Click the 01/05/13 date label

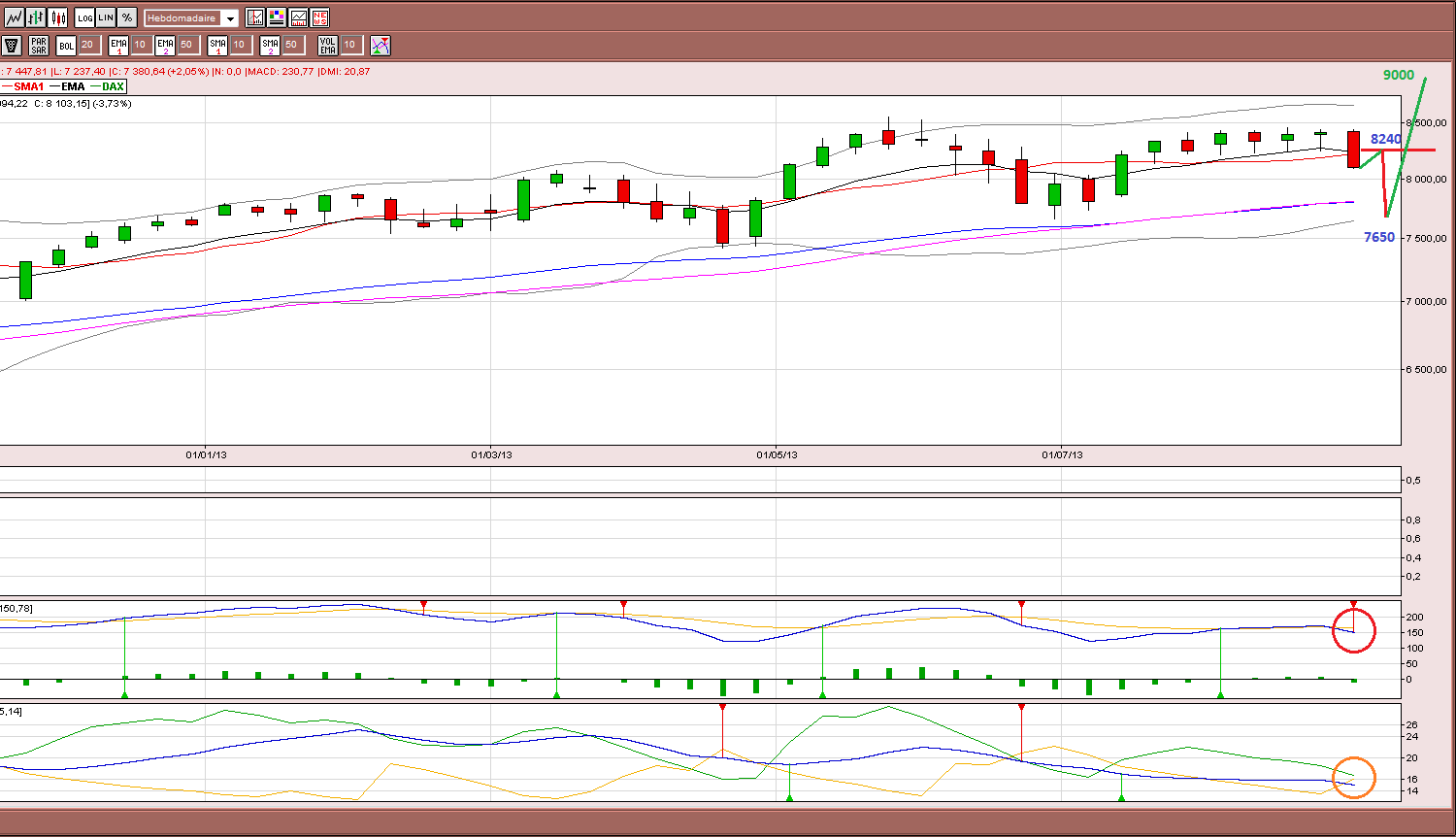[x=777, y=454]
